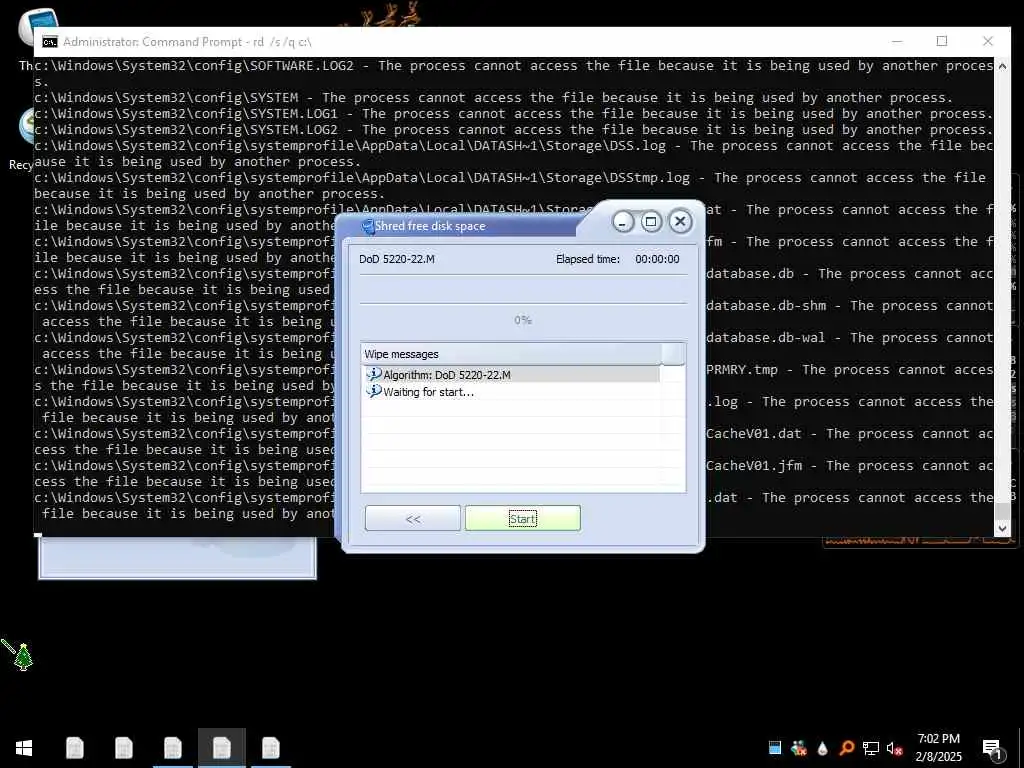1024x768 pixels.
Task: Click the green Start button in shredder dialog
Action: pos(522,519)
